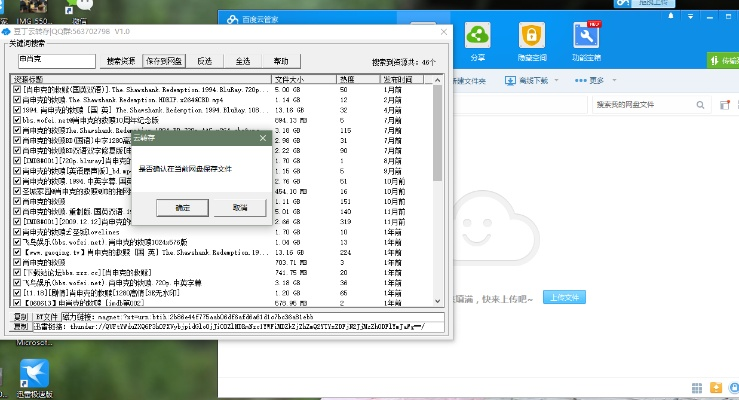Open the 功能宝箱 toolbox icon

click(x=586, y=38)
